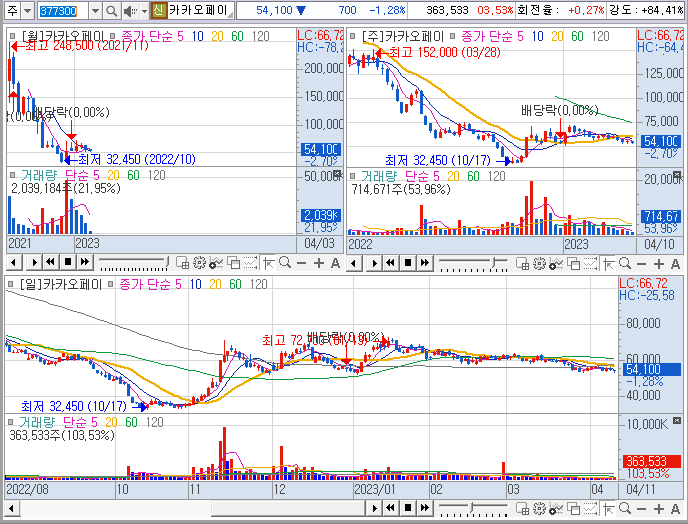
Task: Add an indicator to the weekly chart
Action: [556, 264]
